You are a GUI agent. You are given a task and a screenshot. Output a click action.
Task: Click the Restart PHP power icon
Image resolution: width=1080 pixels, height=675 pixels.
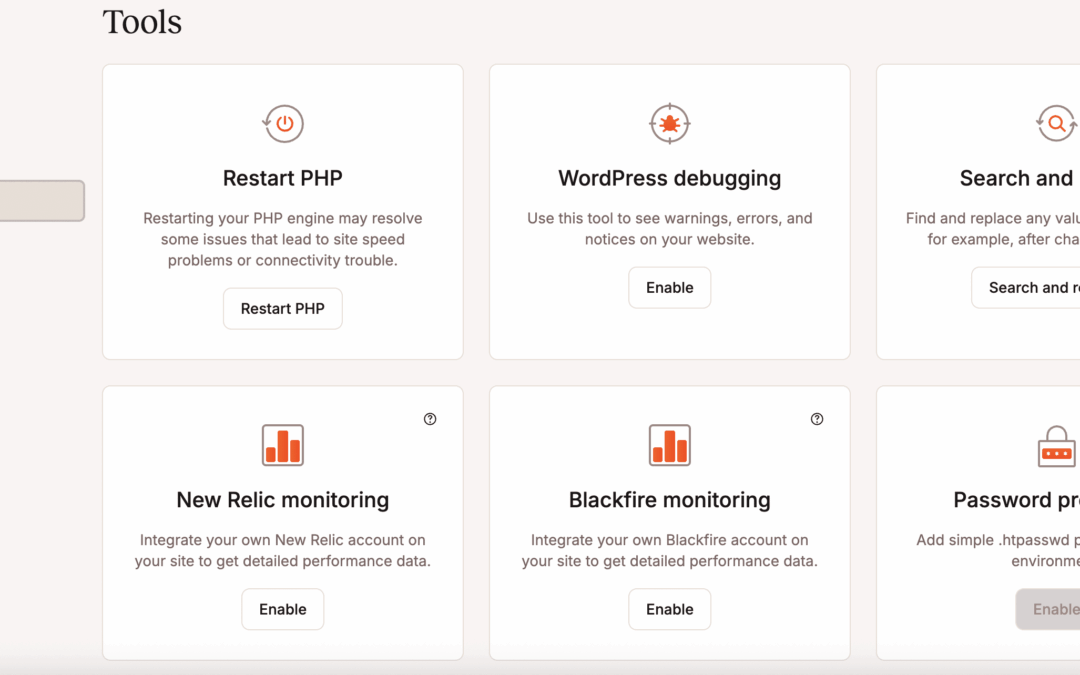click(283, 124)
